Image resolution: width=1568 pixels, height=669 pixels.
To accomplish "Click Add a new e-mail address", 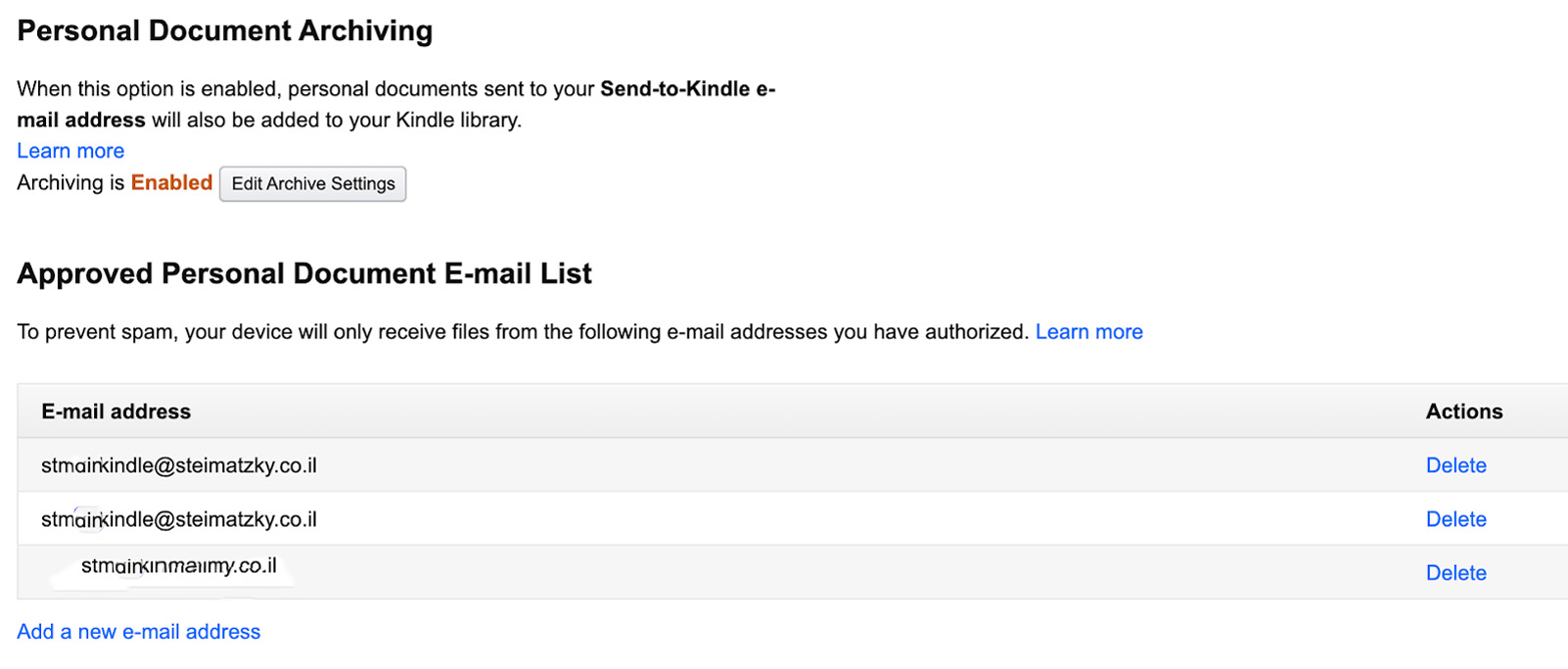I will tap(139, 632).
